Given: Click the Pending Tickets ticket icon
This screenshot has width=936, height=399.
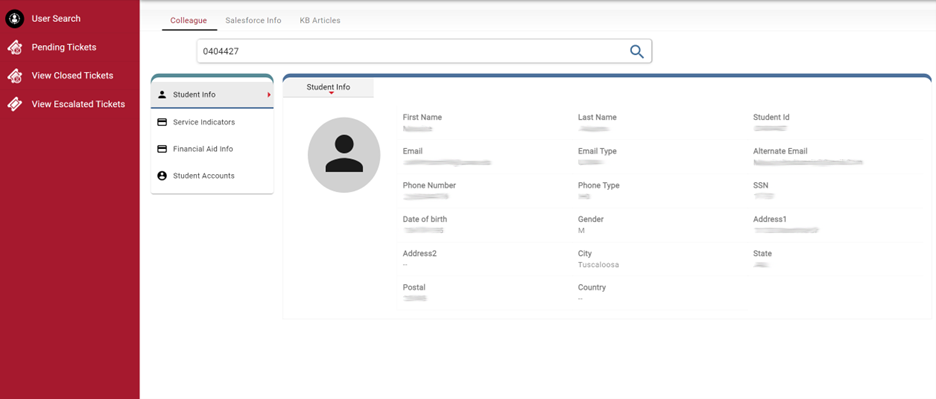Looking at the screenshot, I should coord(15,47).
